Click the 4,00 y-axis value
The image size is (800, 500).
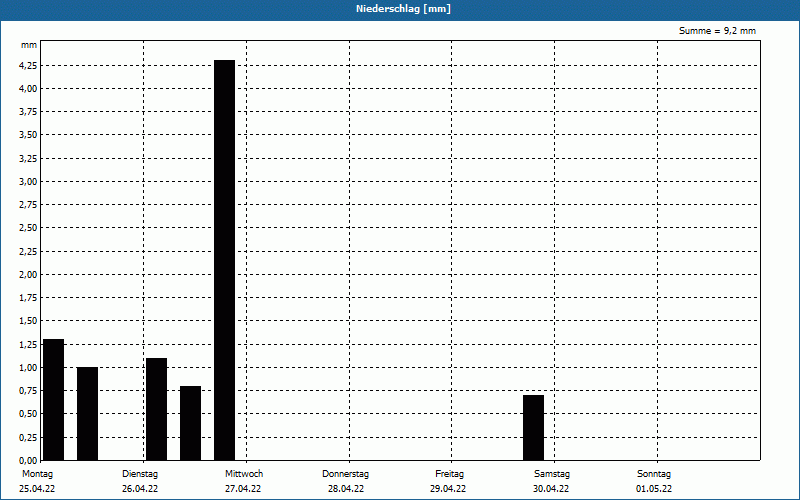coord(28,88)
